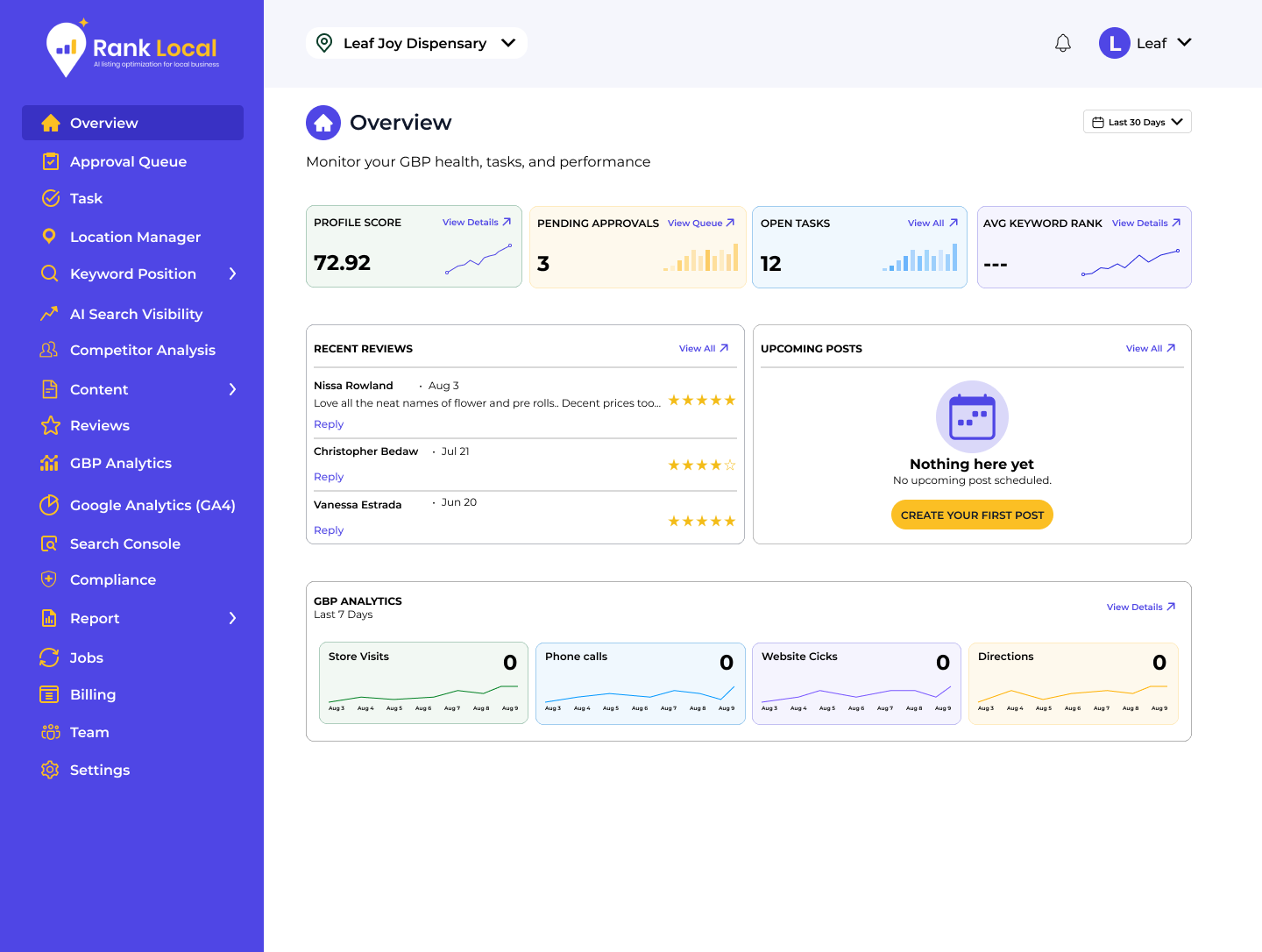Reply to Vanessa Estrada's review

coord(329,530)
